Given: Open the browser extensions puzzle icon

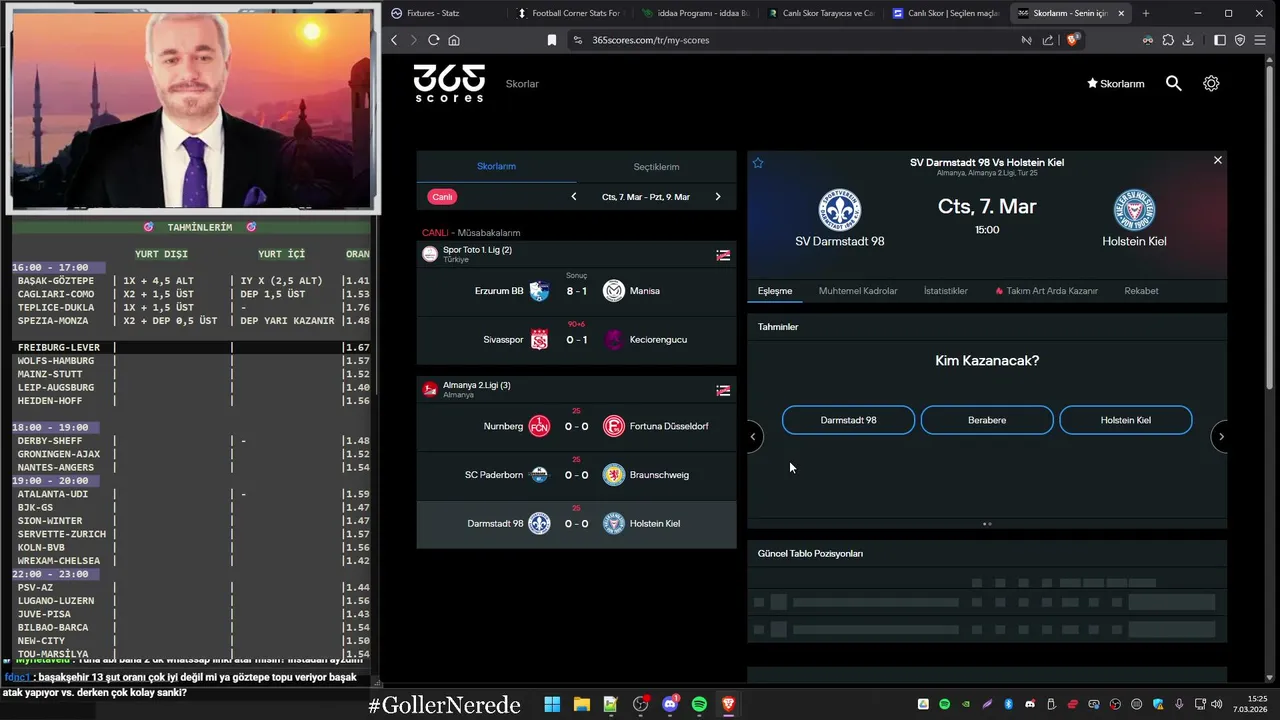Looking at the screenshot, I should (x=1168, y=40).
